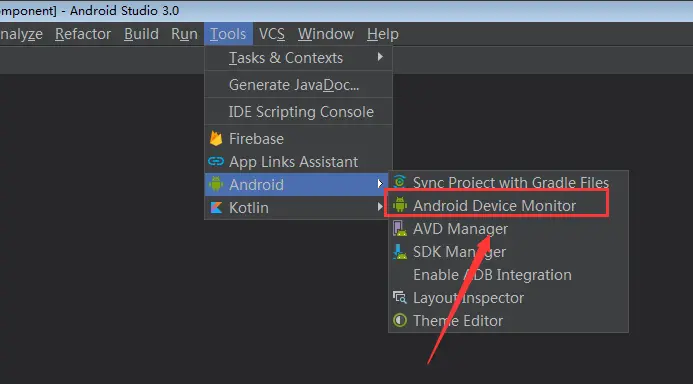This screenshot has height=384, width=693.
Task: Expand the Tasks & Contexts submenu arrow
Action: tap(380, 57)
